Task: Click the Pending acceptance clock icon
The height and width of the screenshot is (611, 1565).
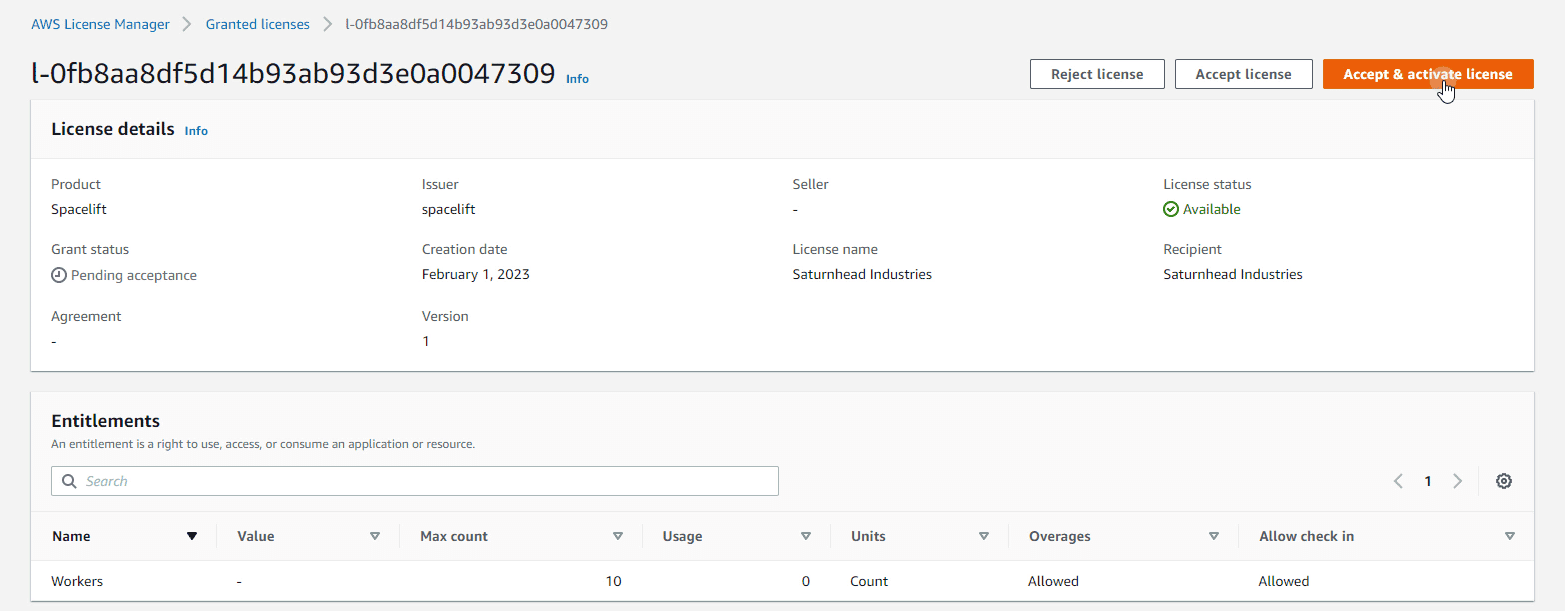Action: tap(58, 275)
